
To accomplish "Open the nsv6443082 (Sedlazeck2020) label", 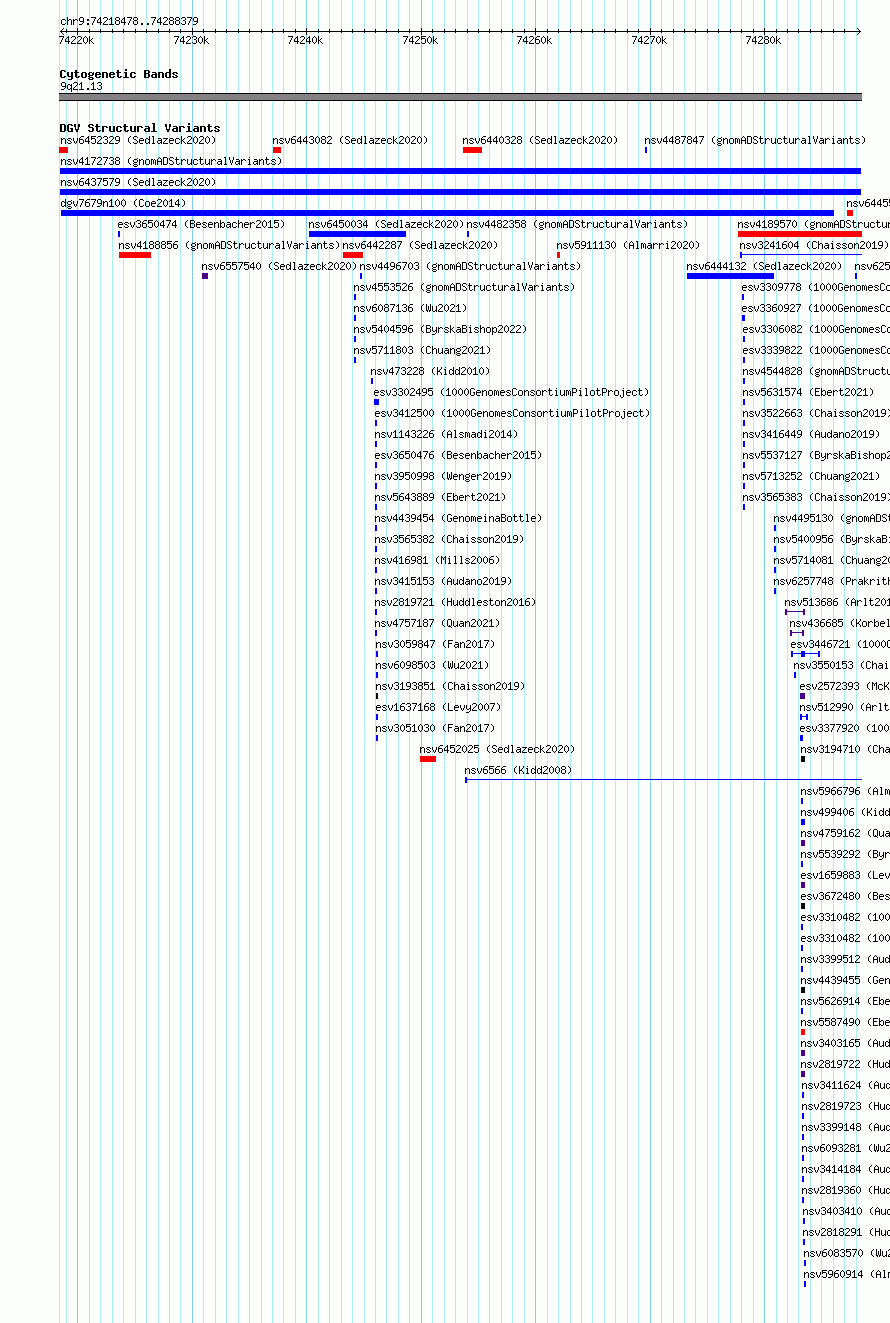I will (x=350, y=140).
